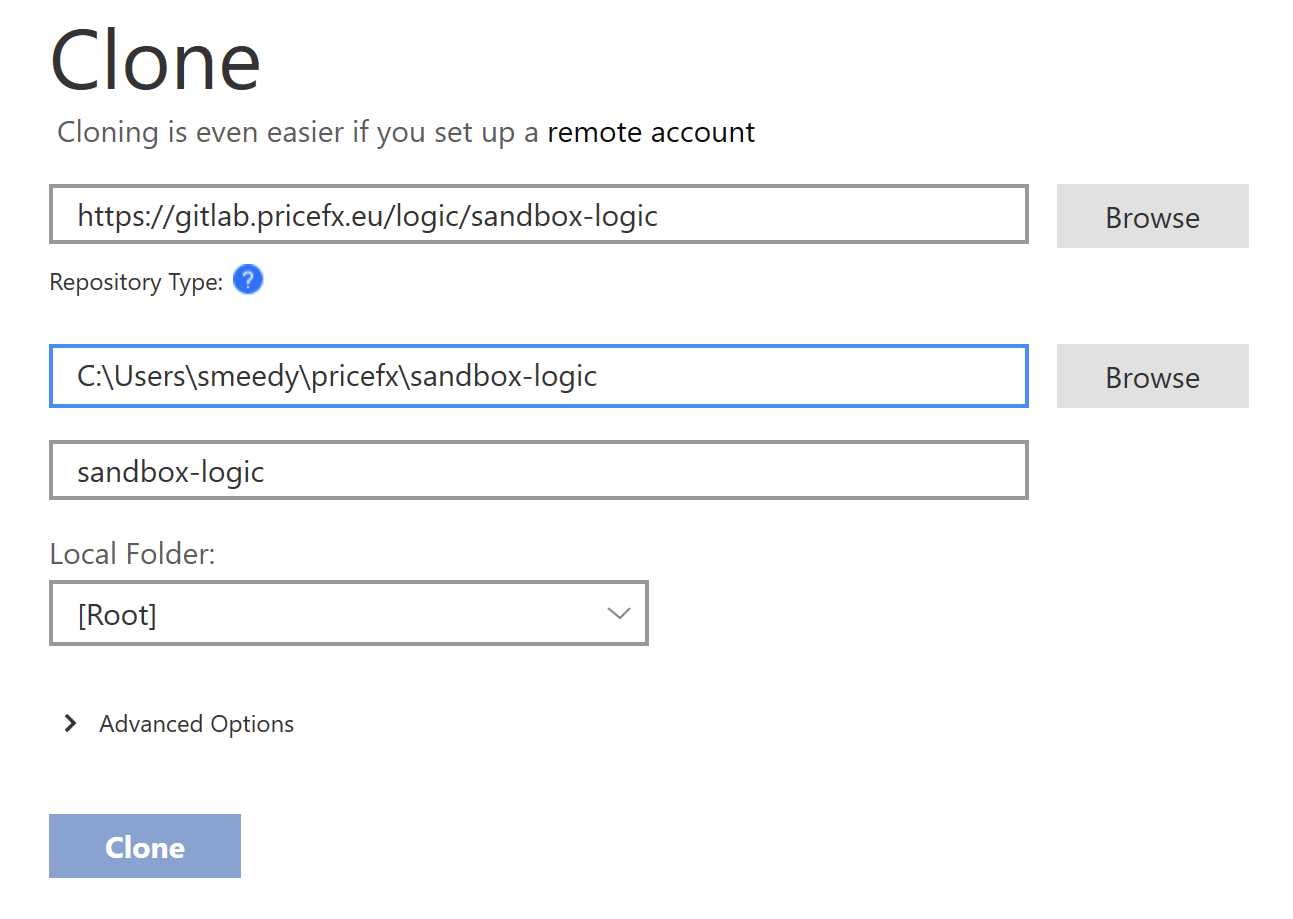1293x919 pixels.
Task: Click the word 'sandbox-logic' in the source URL
Action: (563, 216)
